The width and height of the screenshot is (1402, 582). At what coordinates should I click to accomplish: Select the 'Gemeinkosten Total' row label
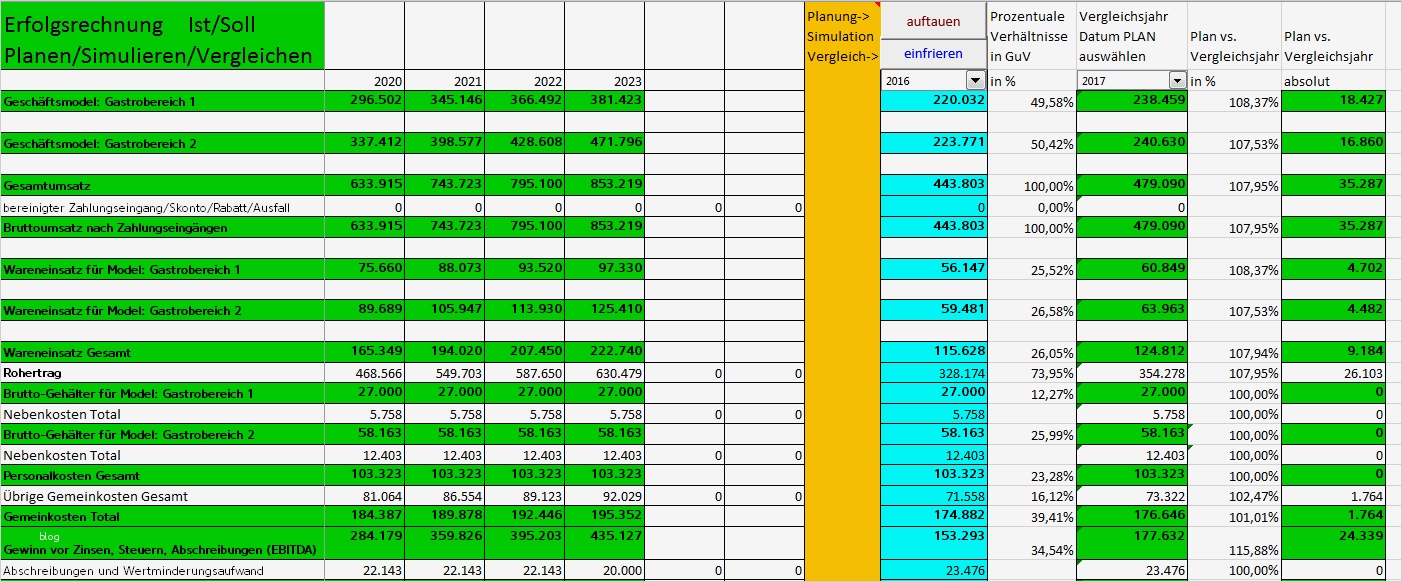click(162, 516)
